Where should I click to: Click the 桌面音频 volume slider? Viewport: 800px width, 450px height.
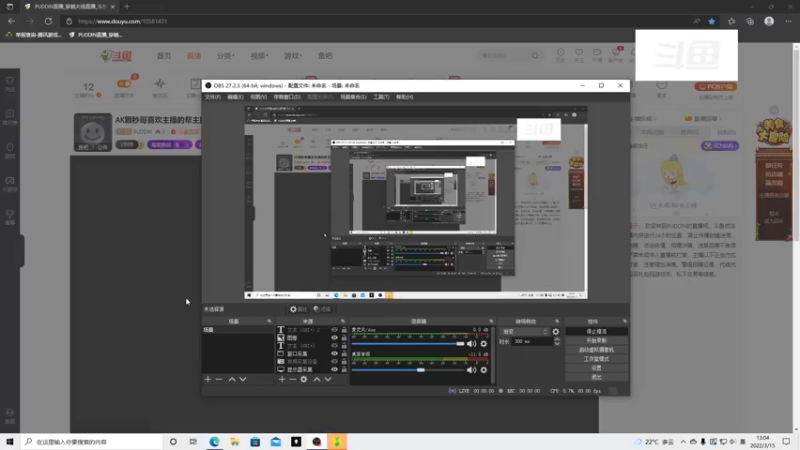pos(408,370)
